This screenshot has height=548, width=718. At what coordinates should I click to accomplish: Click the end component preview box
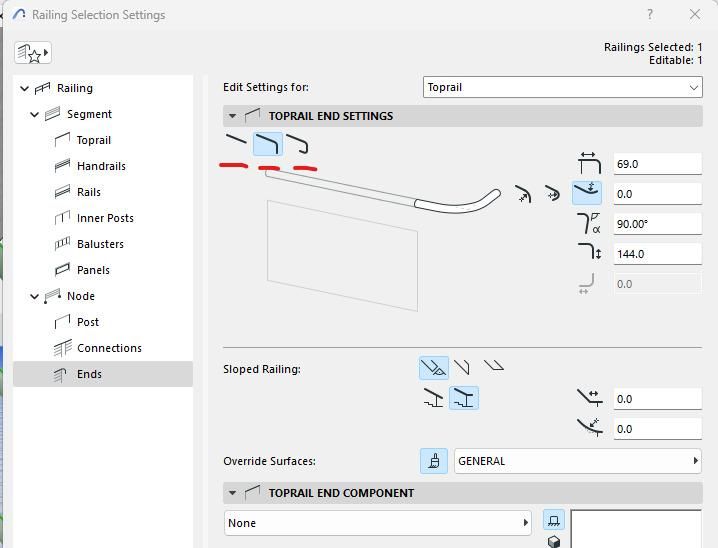pos(636,529)
